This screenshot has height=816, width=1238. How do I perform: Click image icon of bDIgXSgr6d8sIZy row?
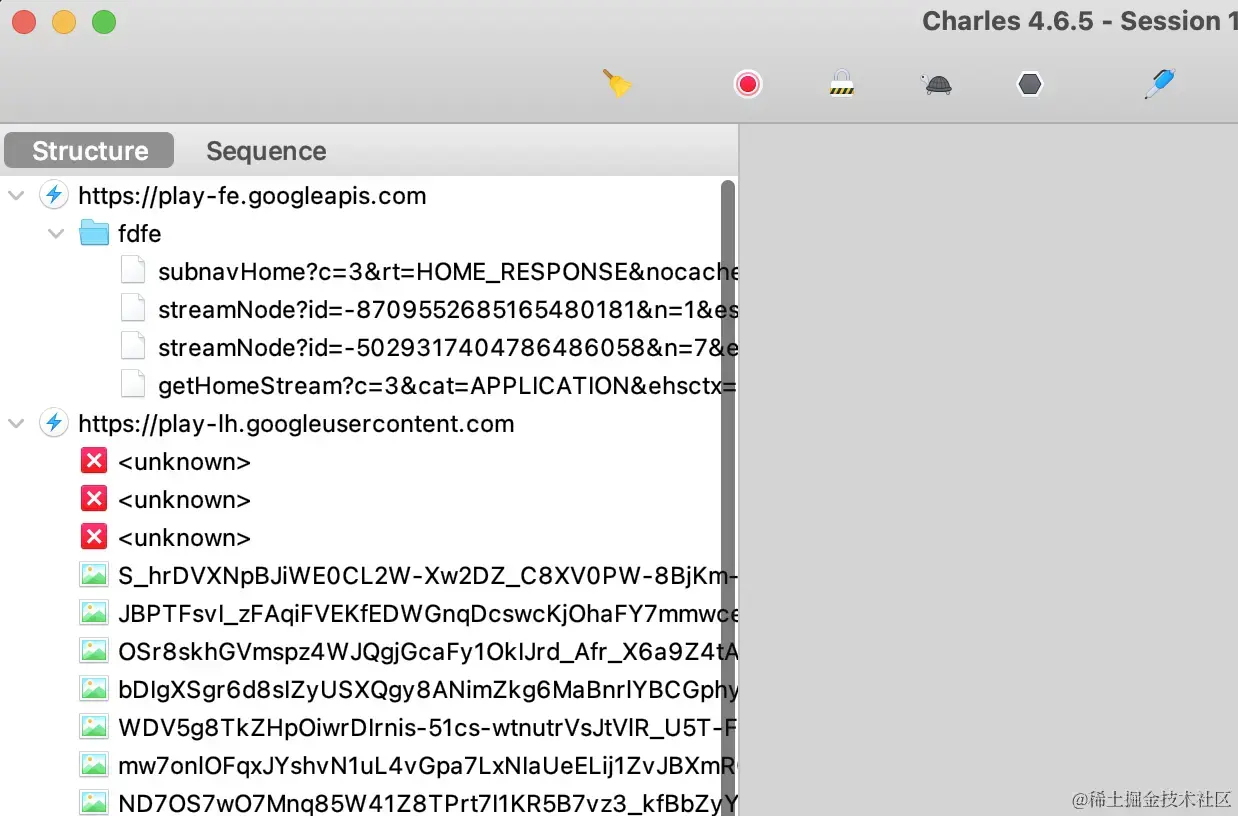click(x=94, y=690)
